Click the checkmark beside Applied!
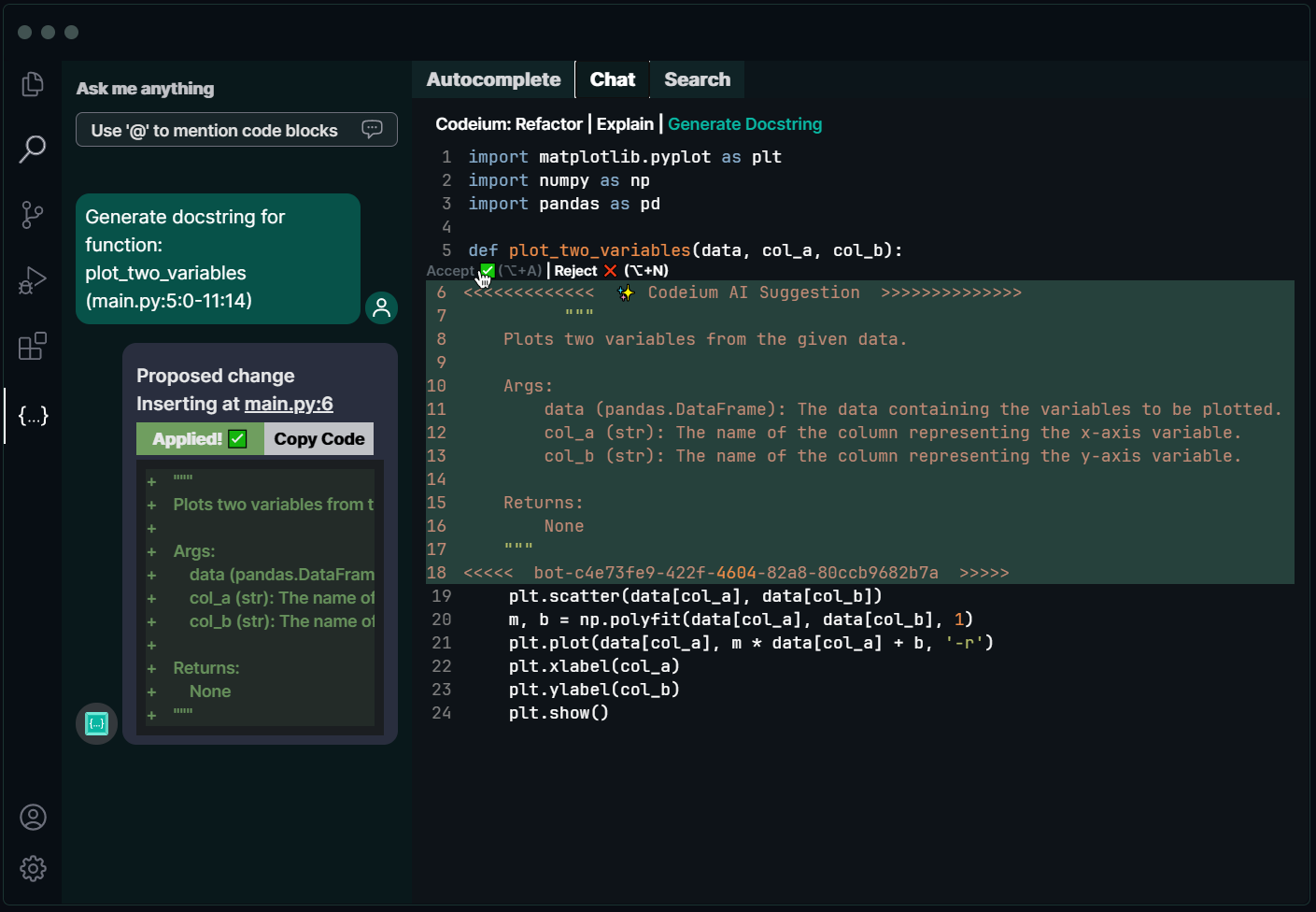 click(238, 438)
